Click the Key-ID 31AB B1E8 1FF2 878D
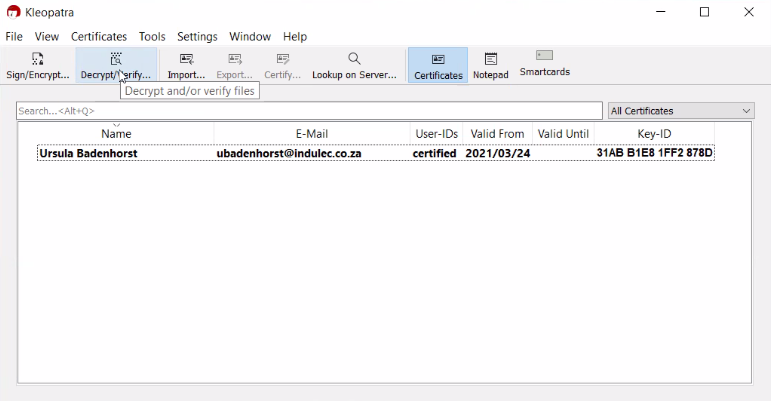 654,153
